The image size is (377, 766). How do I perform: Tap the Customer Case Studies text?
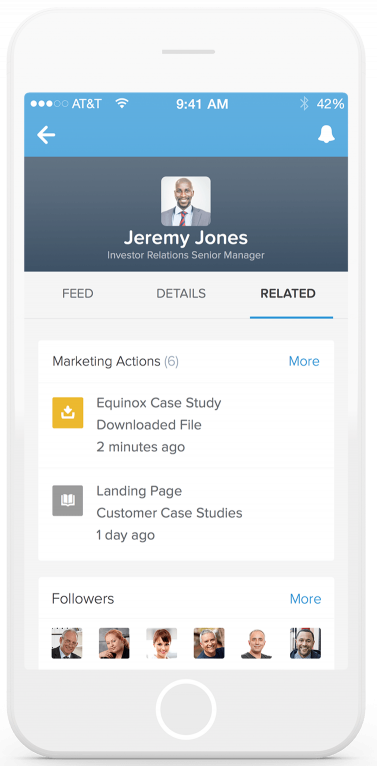click(169, 513)
